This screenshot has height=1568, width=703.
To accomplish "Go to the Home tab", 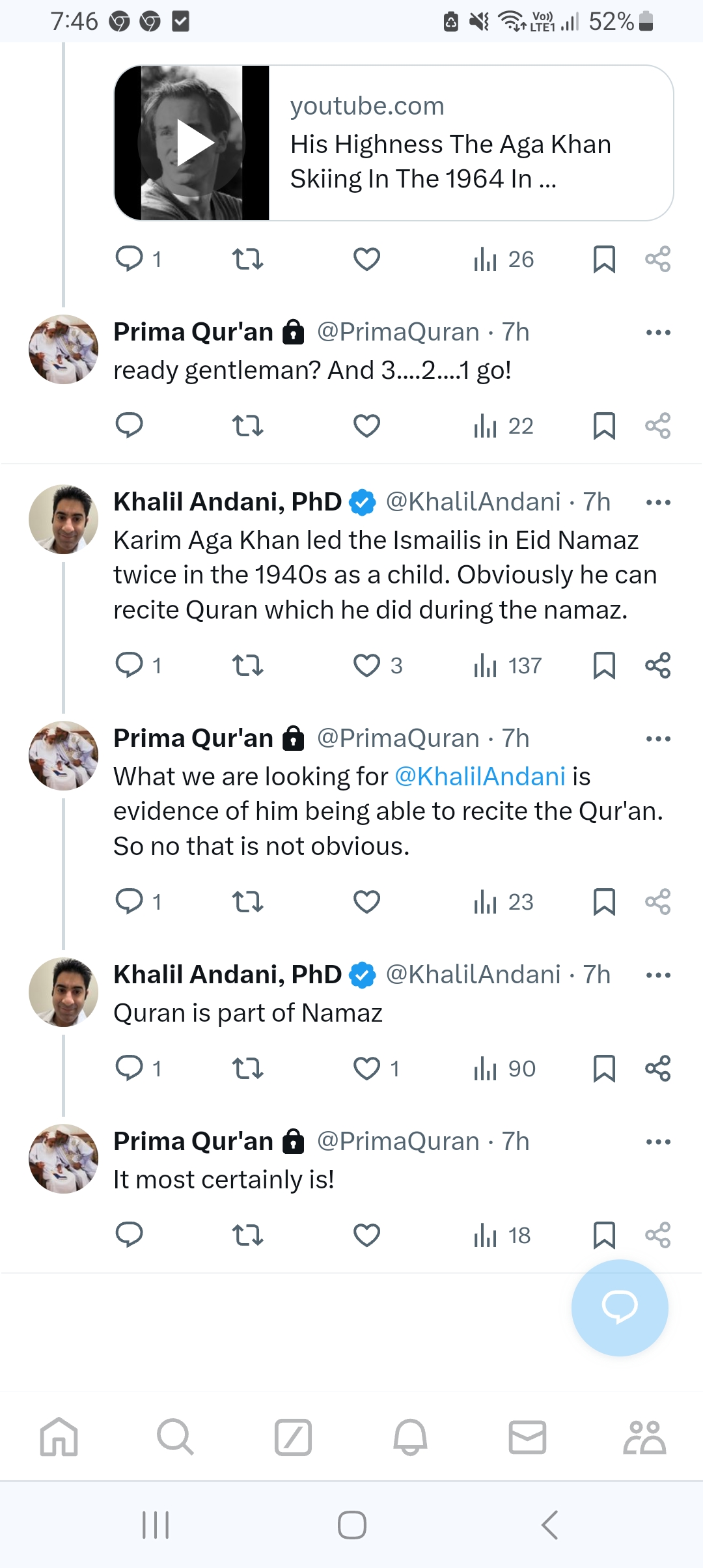I will click(x=59, y=1436).
